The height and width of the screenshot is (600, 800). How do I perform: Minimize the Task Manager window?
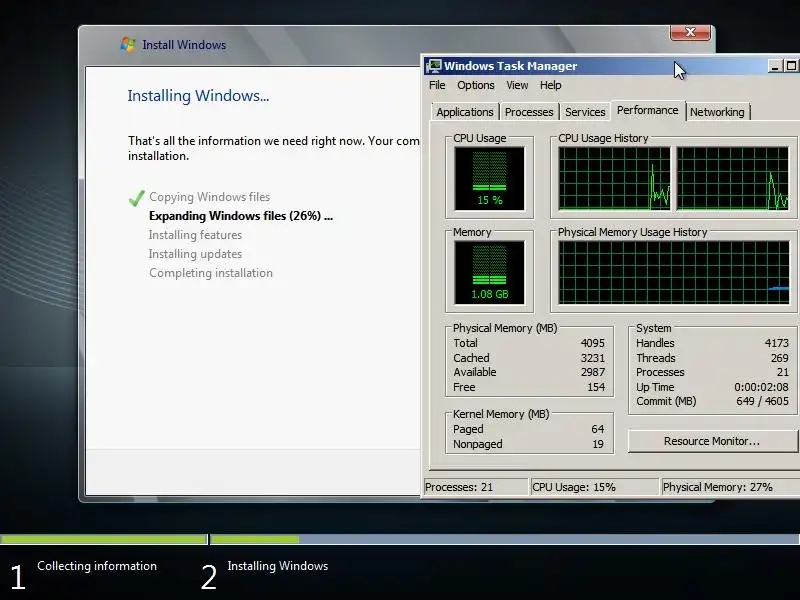pyautogui.click(x=774, y=66)
